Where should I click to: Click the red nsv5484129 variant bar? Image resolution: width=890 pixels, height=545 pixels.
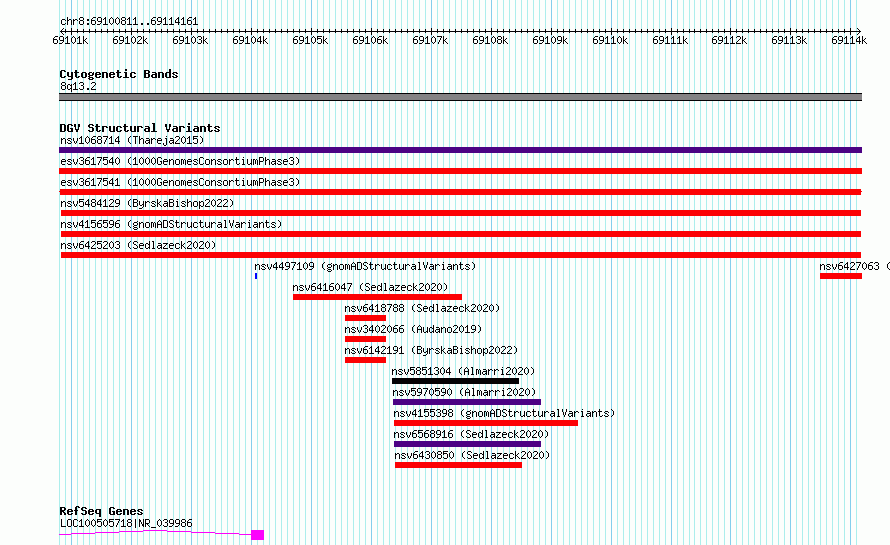tap(461, 213)
